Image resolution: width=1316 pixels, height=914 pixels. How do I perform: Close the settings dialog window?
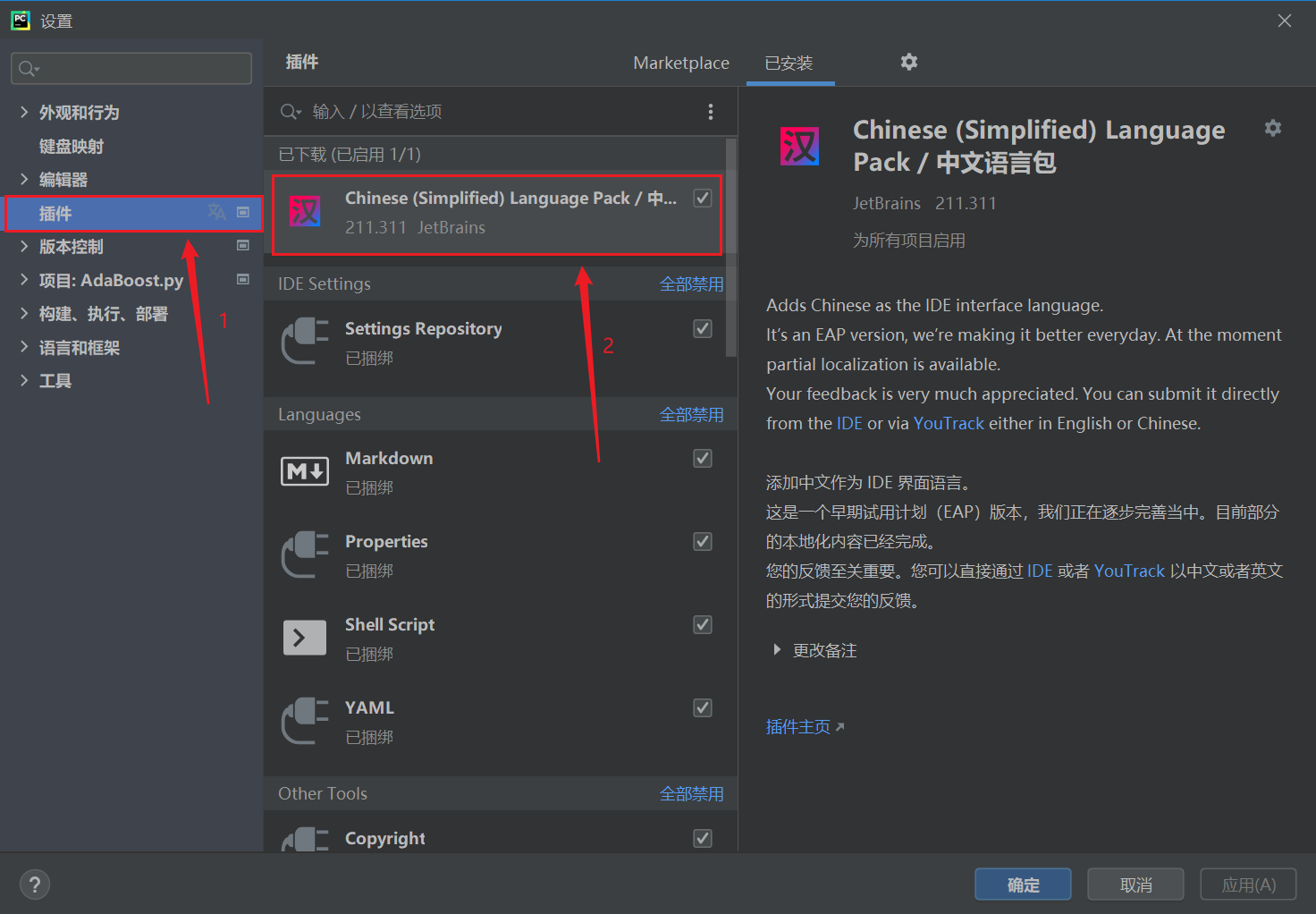(x=1285, y=21)
